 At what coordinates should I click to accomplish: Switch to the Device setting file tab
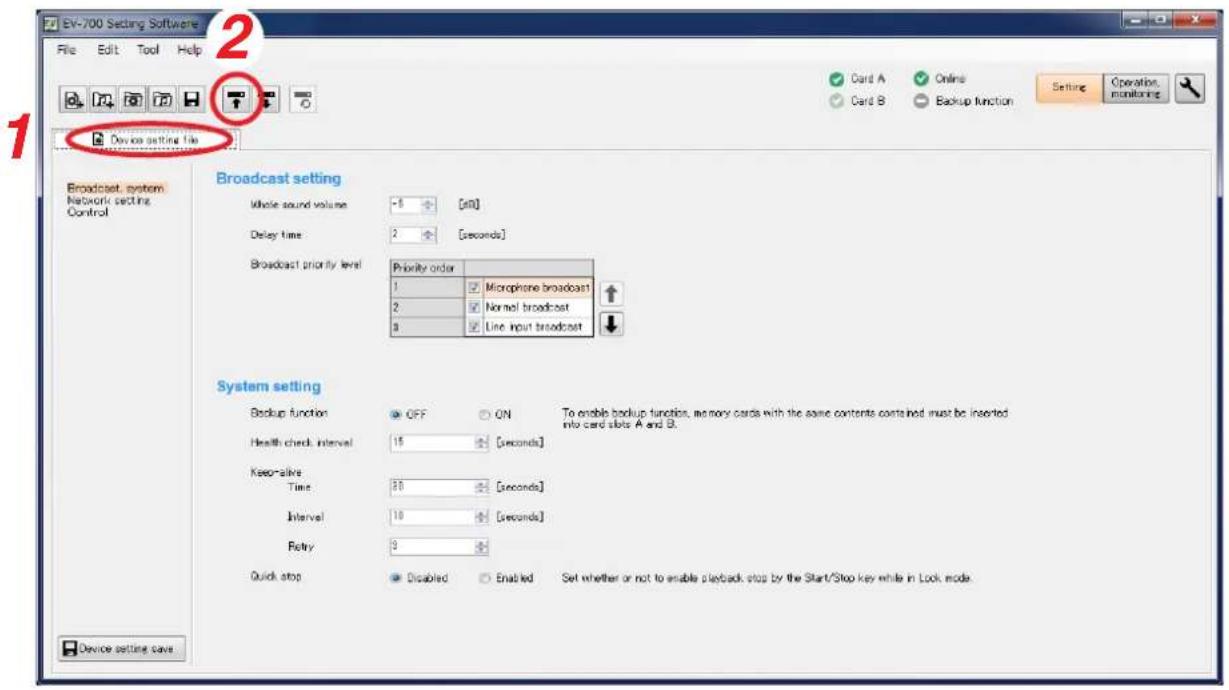click(144, 139)
